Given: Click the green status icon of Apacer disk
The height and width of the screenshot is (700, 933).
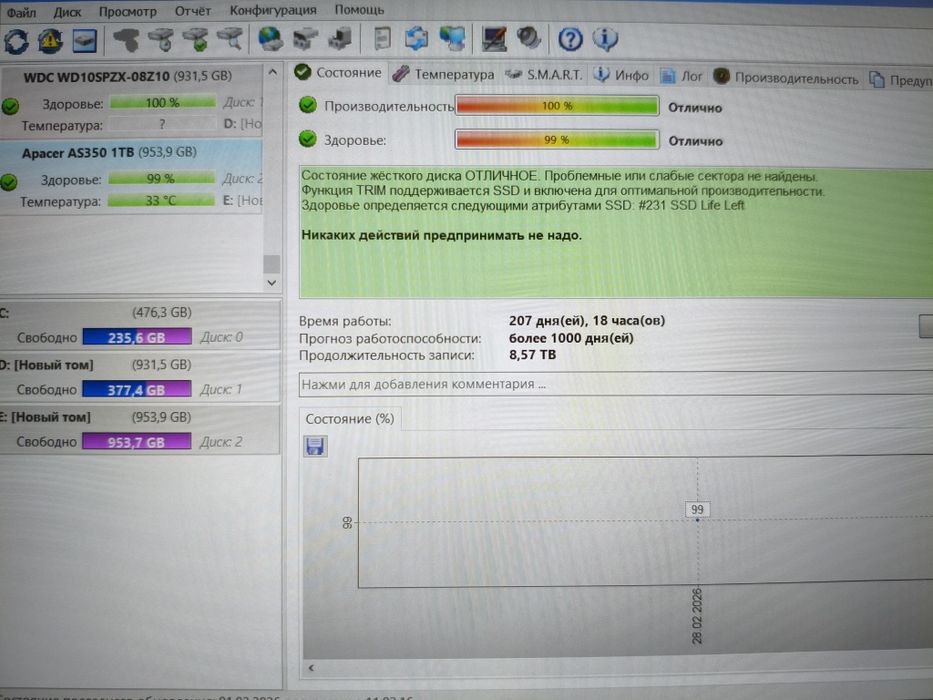Looking at the screenshot, I should (9, 182).
